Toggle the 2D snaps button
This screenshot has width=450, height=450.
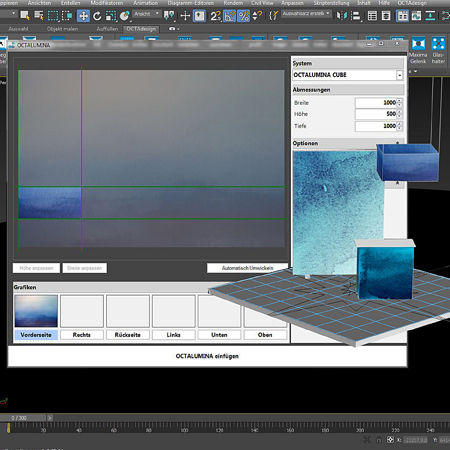(216, 16)
